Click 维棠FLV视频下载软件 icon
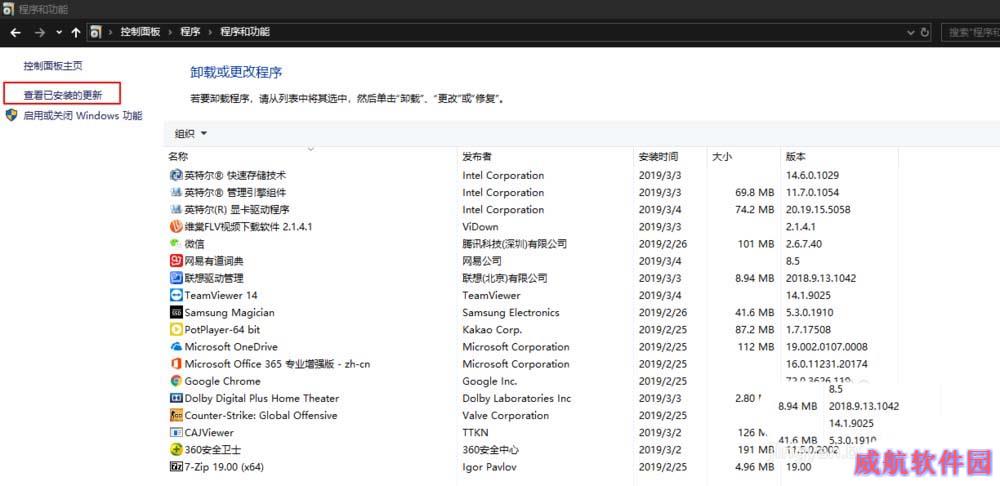Screen dimensions: 1000x486 coord(176,226)
